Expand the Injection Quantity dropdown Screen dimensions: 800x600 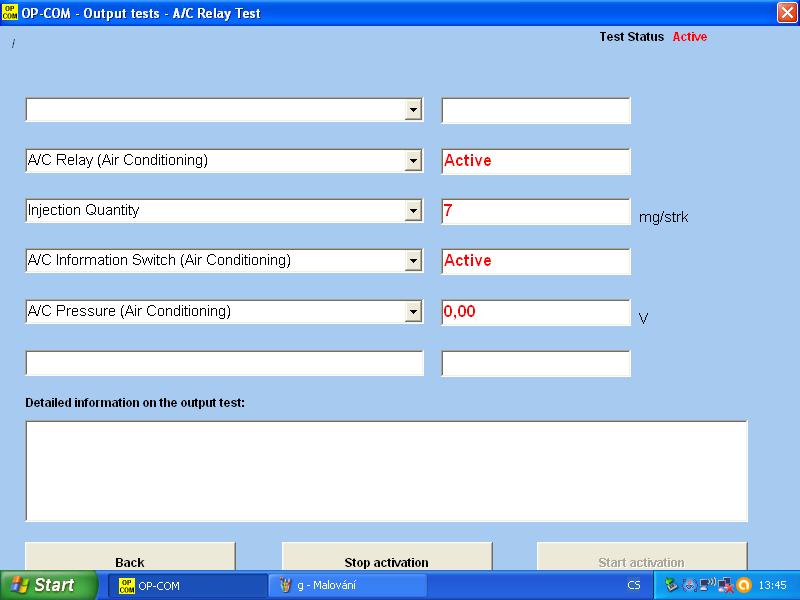click(413, 211)
